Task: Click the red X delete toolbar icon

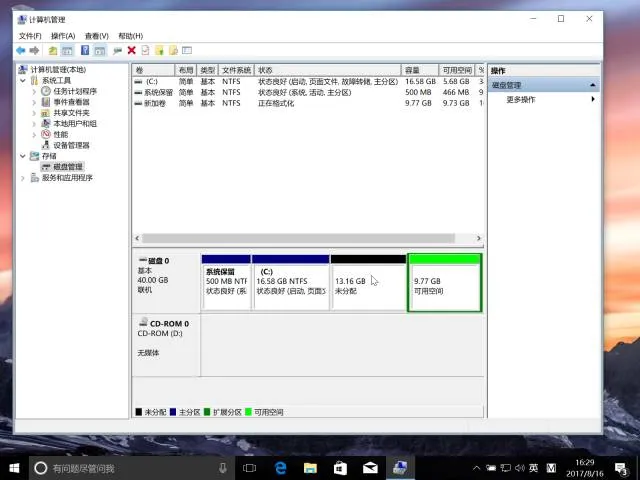Action: point(131,50)
